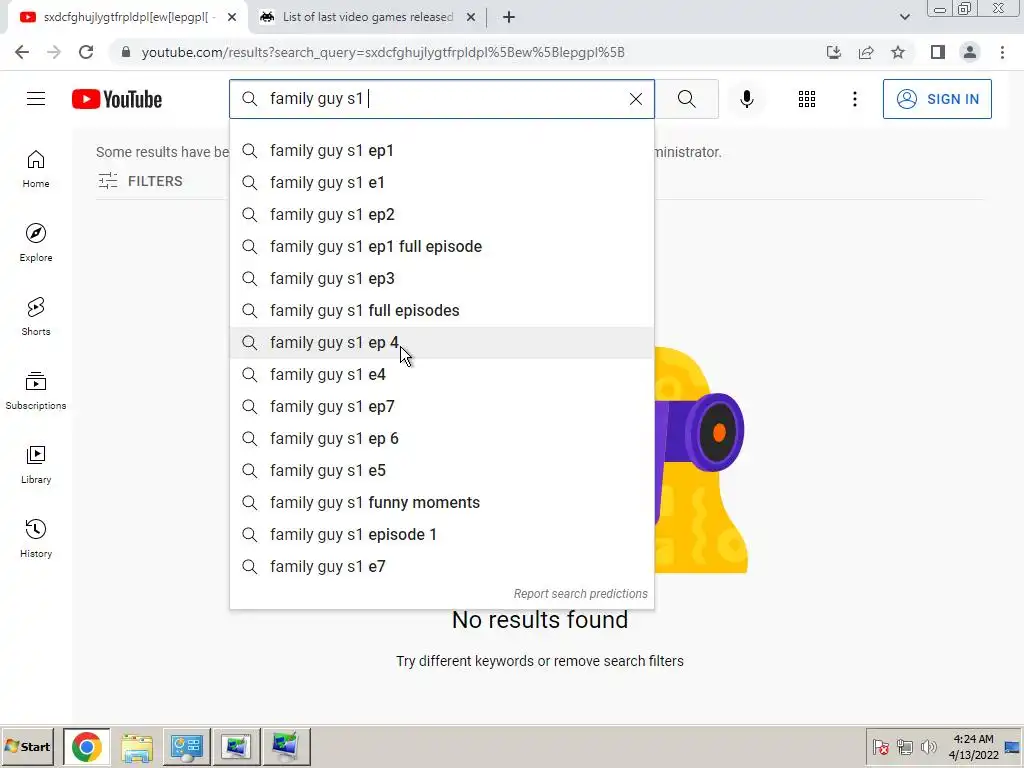Open the Control Panel taskbar icon
The image size is (1024, 768).
tap(186, 746)
